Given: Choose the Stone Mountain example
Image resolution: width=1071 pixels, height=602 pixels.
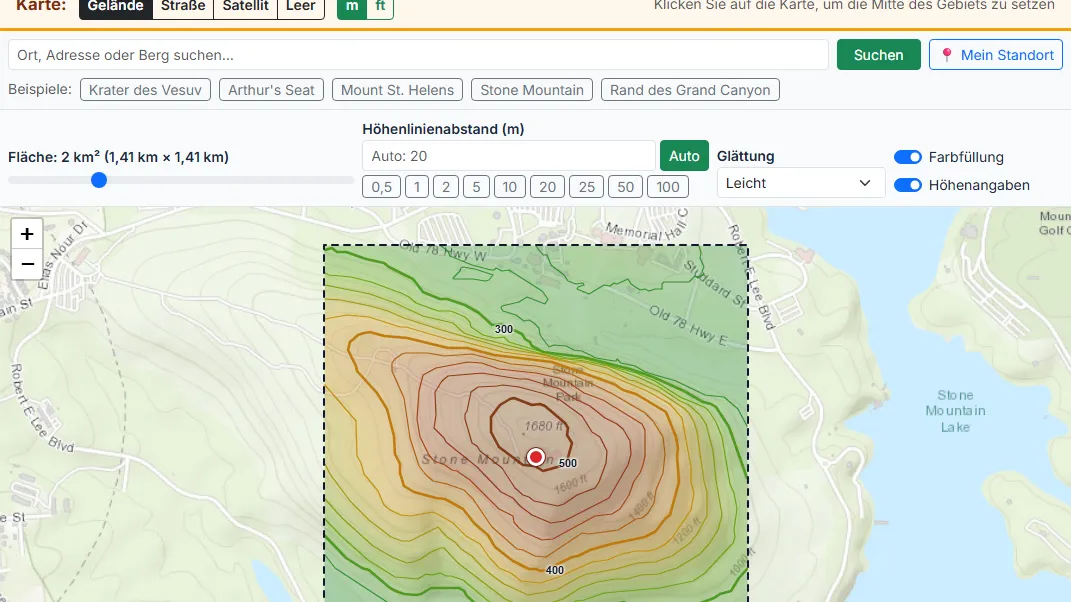Looking at the screenshot, I should point(531,90).
